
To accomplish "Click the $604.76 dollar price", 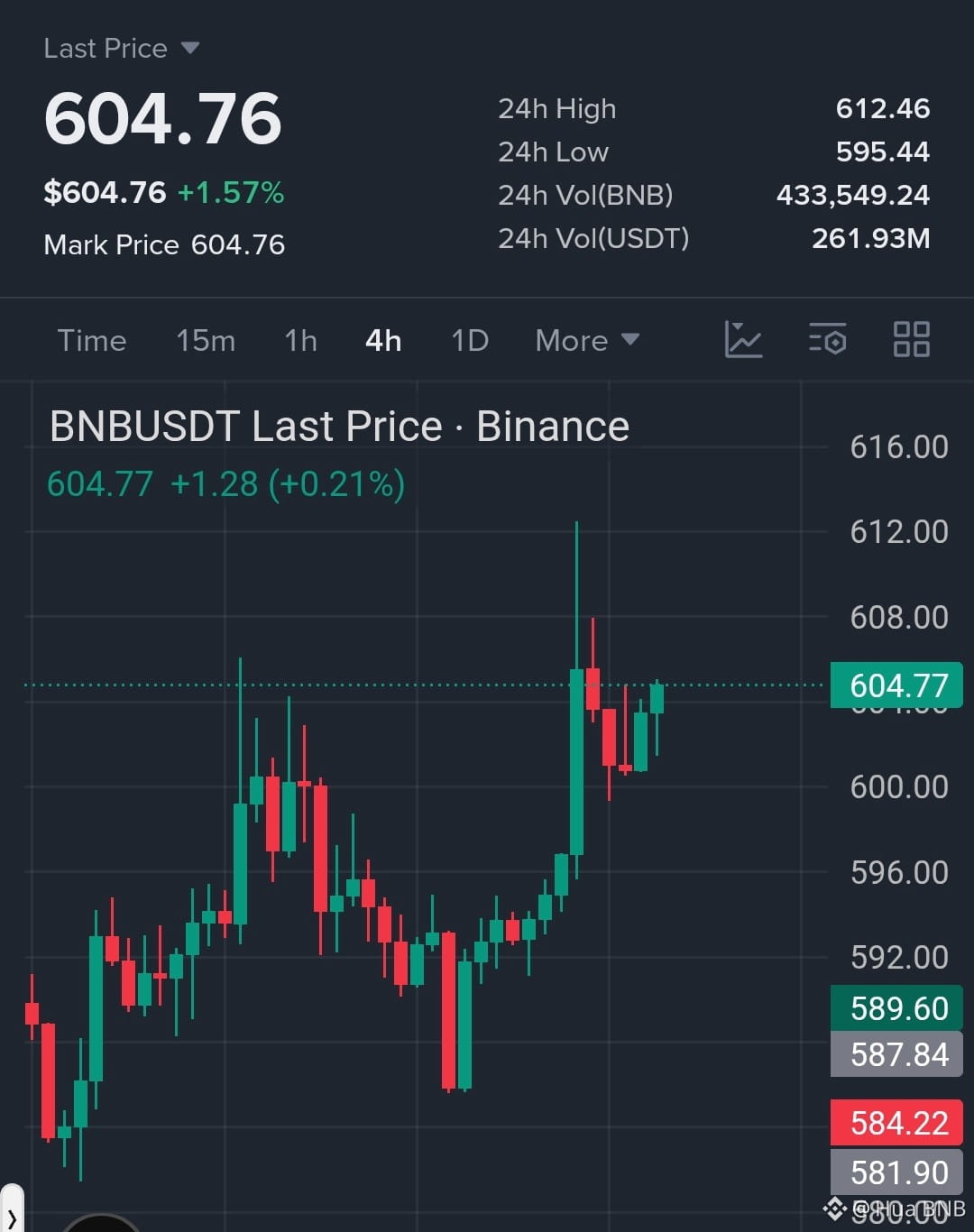I will click(105, 192).
